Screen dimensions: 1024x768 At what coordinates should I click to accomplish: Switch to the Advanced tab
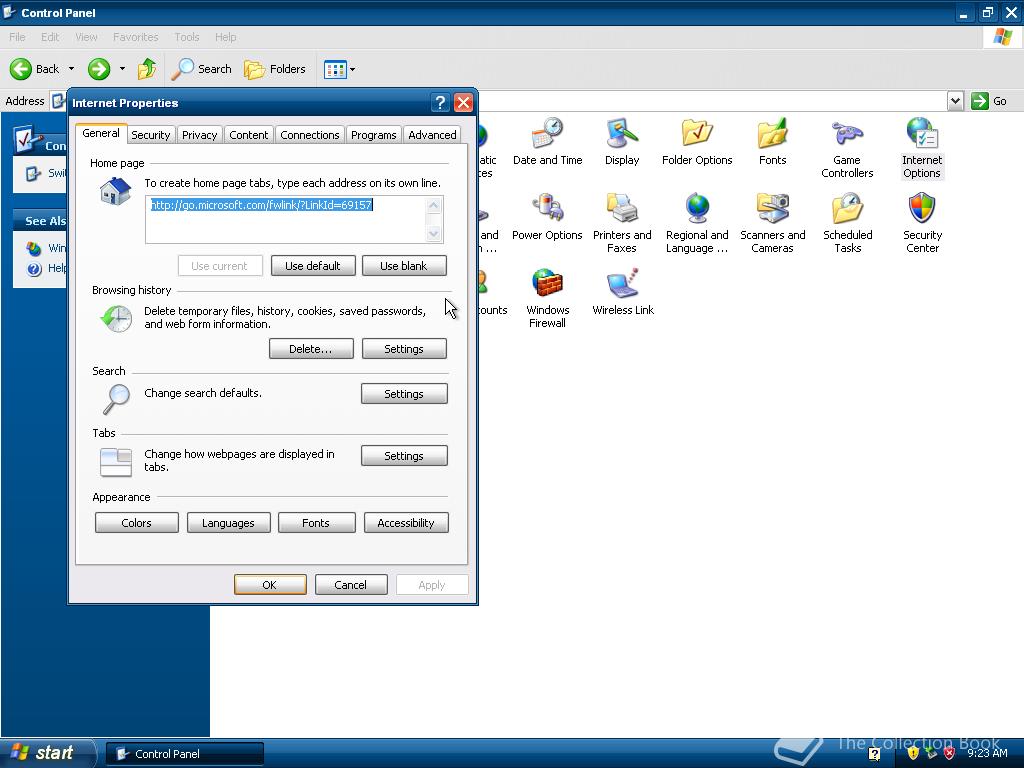432,135
